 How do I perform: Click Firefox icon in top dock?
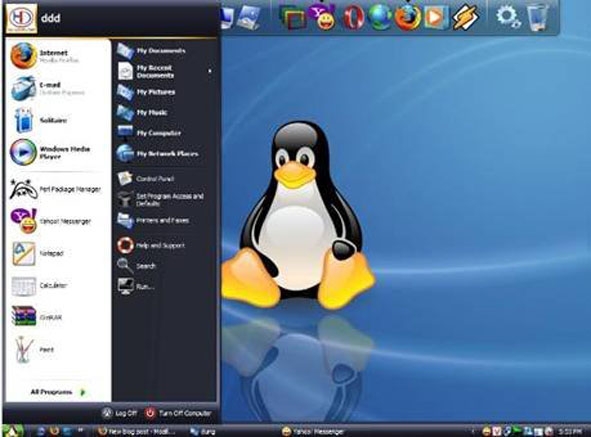[408, 17]
